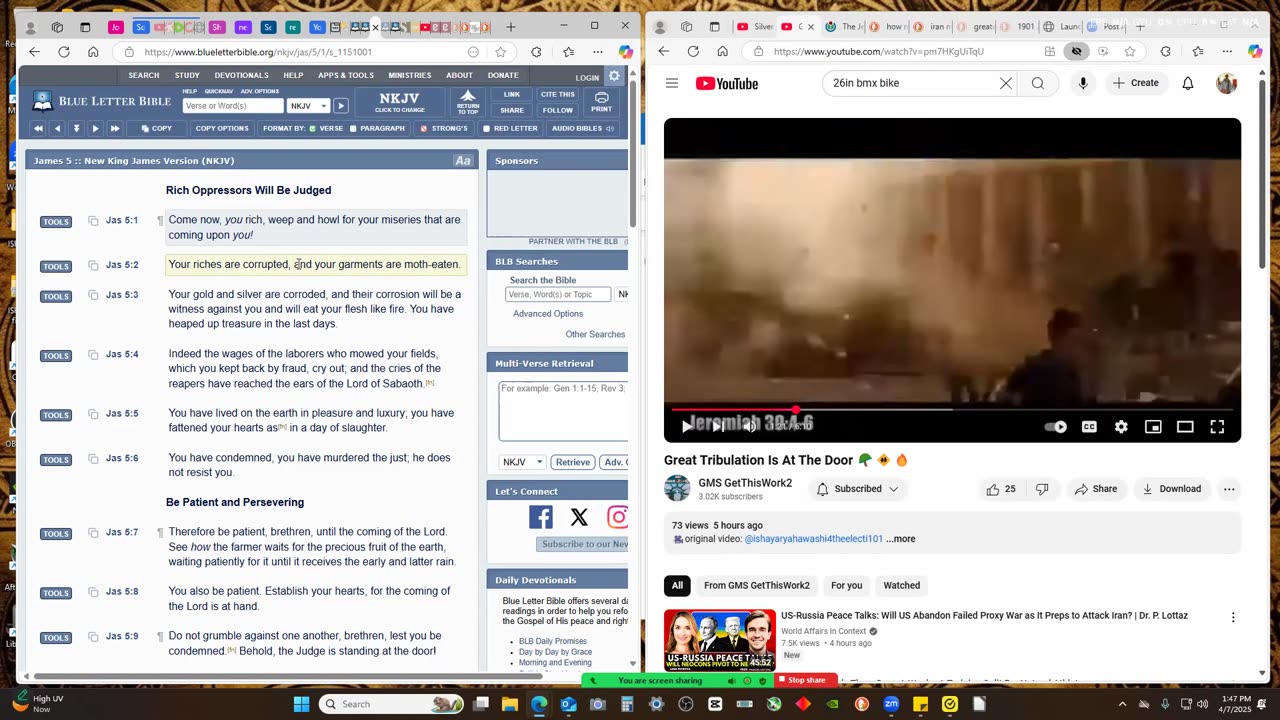Expand Subscribed notification dropdown

click(x=857, y=489)
